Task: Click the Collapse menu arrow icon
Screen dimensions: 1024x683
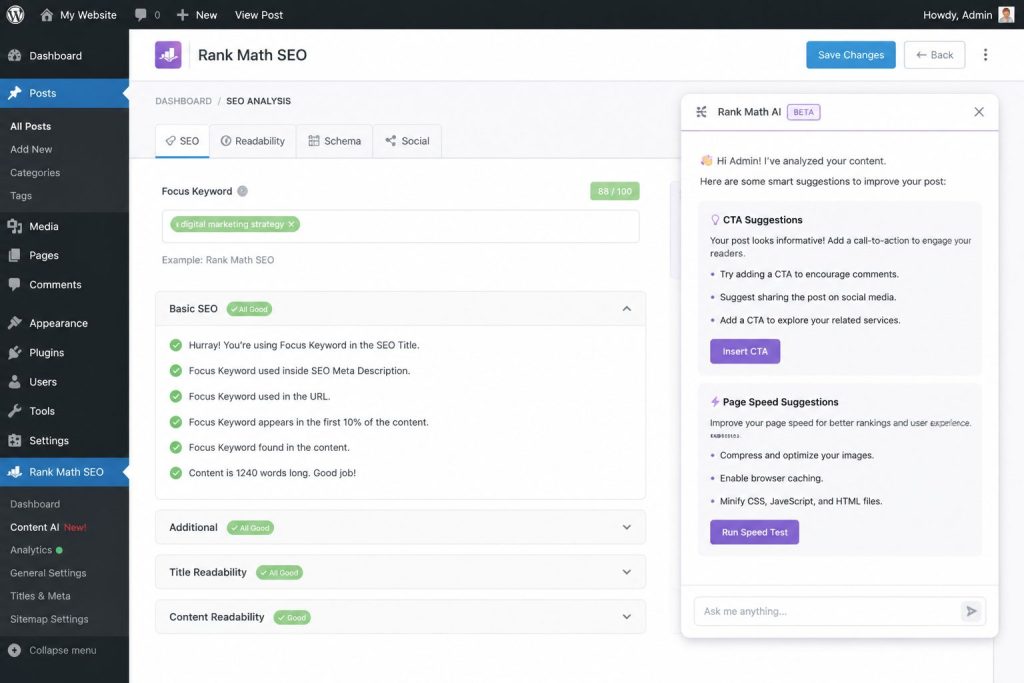Action: [x=14, y=650]
